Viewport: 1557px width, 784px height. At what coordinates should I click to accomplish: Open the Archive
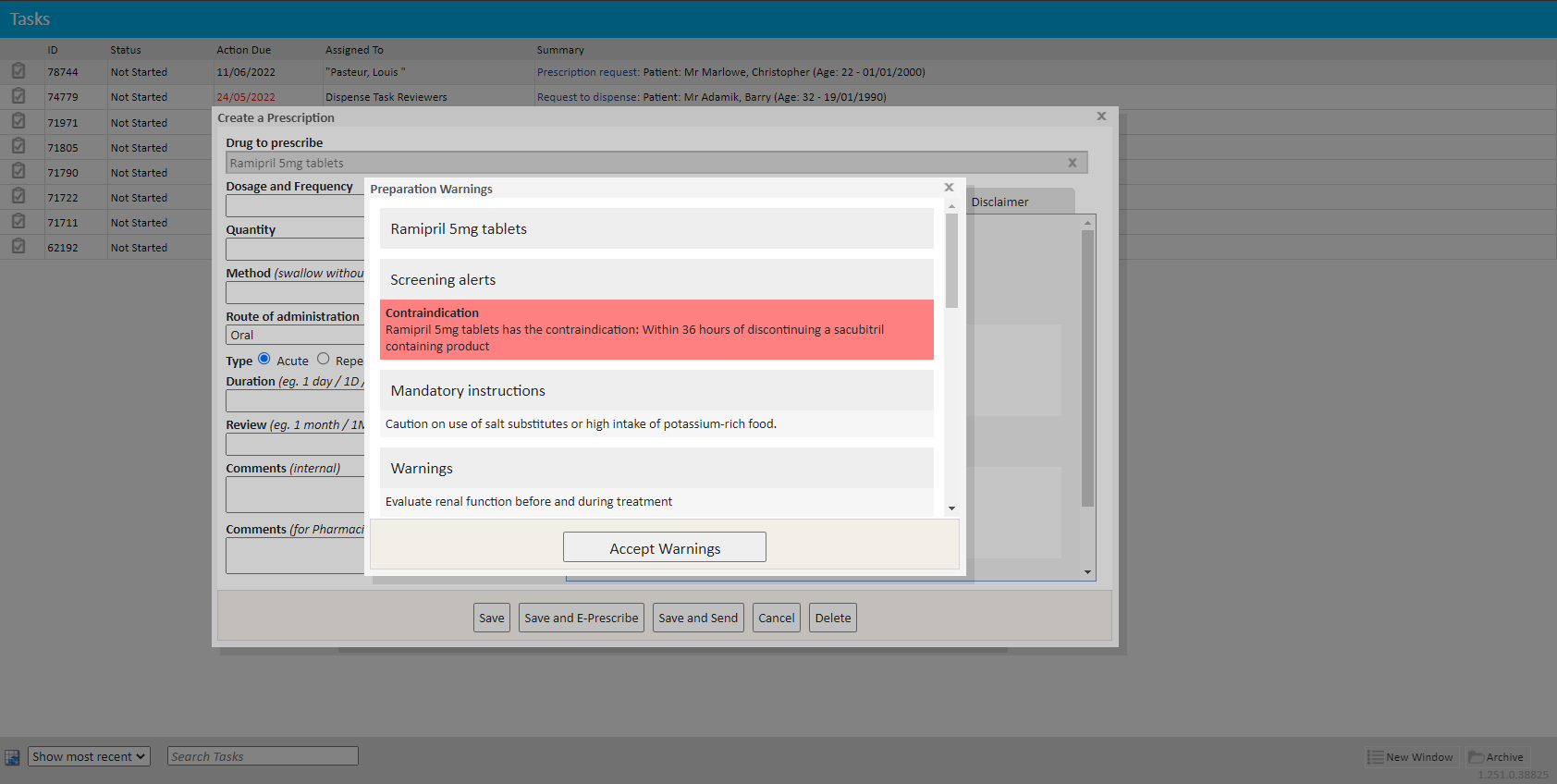point(1496,757)
